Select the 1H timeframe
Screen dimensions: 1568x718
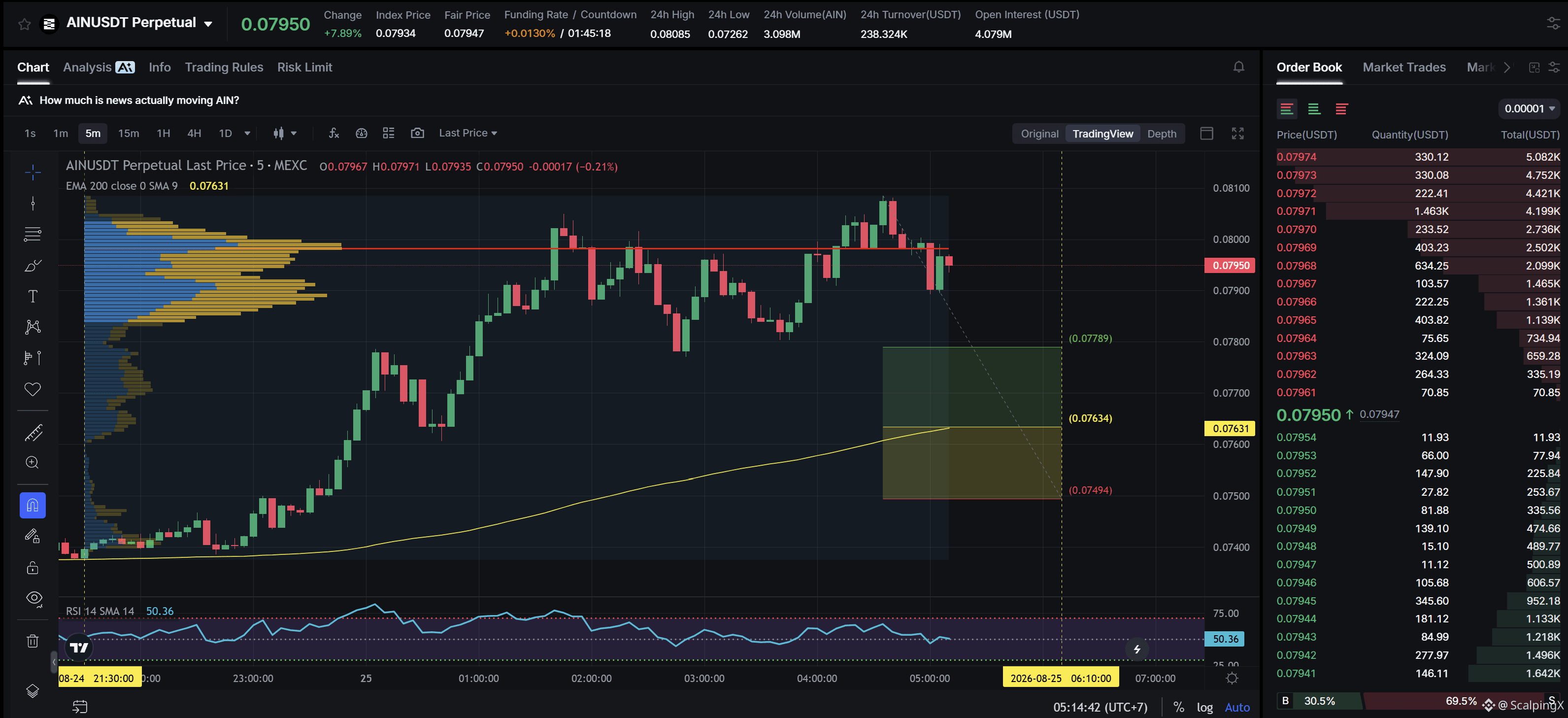point(163,134)
